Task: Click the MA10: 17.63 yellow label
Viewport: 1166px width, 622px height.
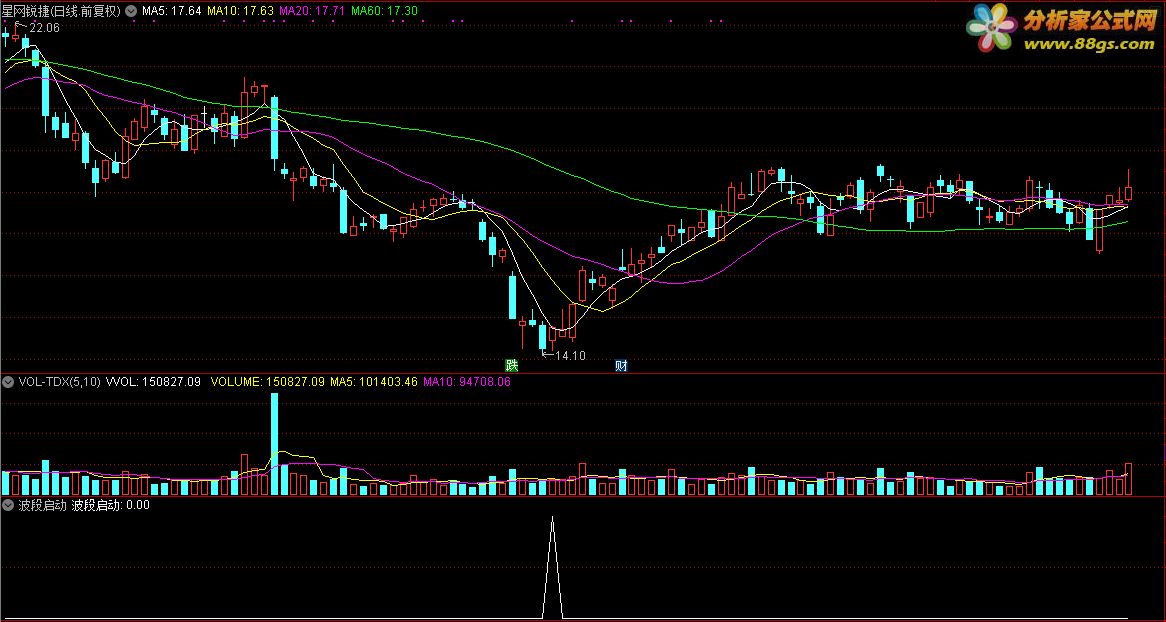Action: click(x=240, y=11)
